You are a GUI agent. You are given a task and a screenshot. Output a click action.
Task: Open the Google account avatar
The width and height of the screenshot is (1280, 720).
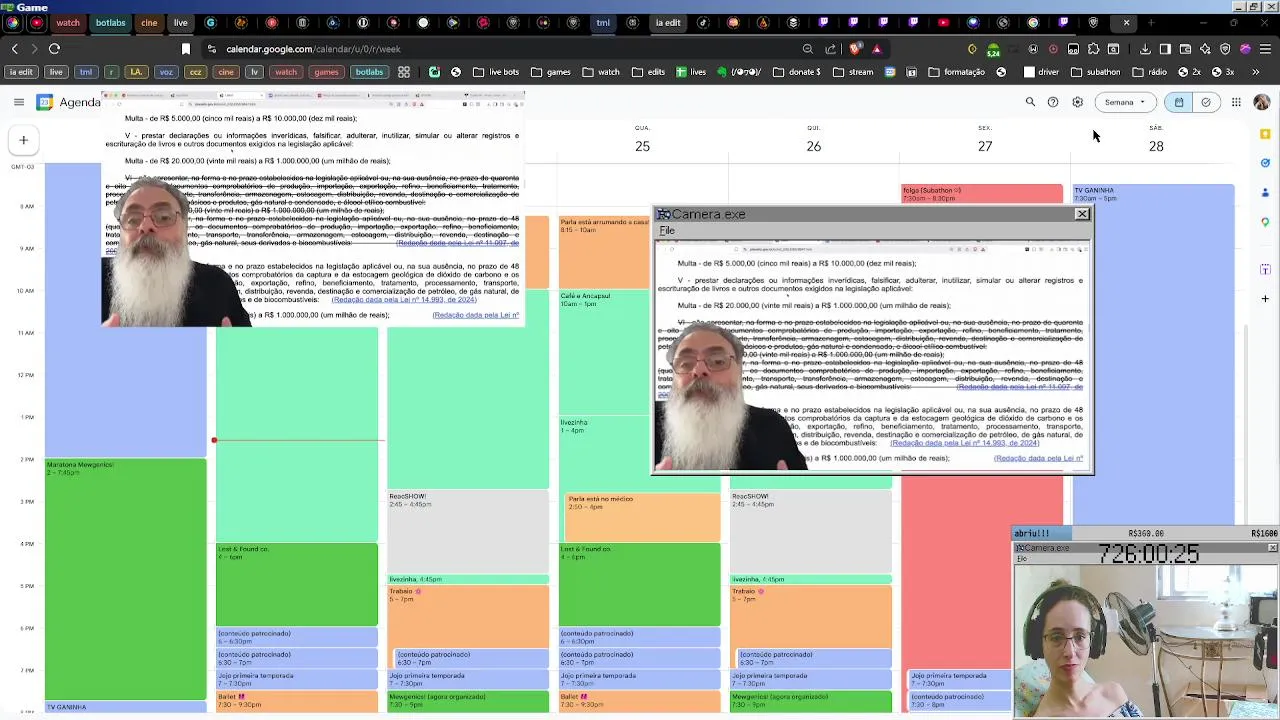[1261, 102]
